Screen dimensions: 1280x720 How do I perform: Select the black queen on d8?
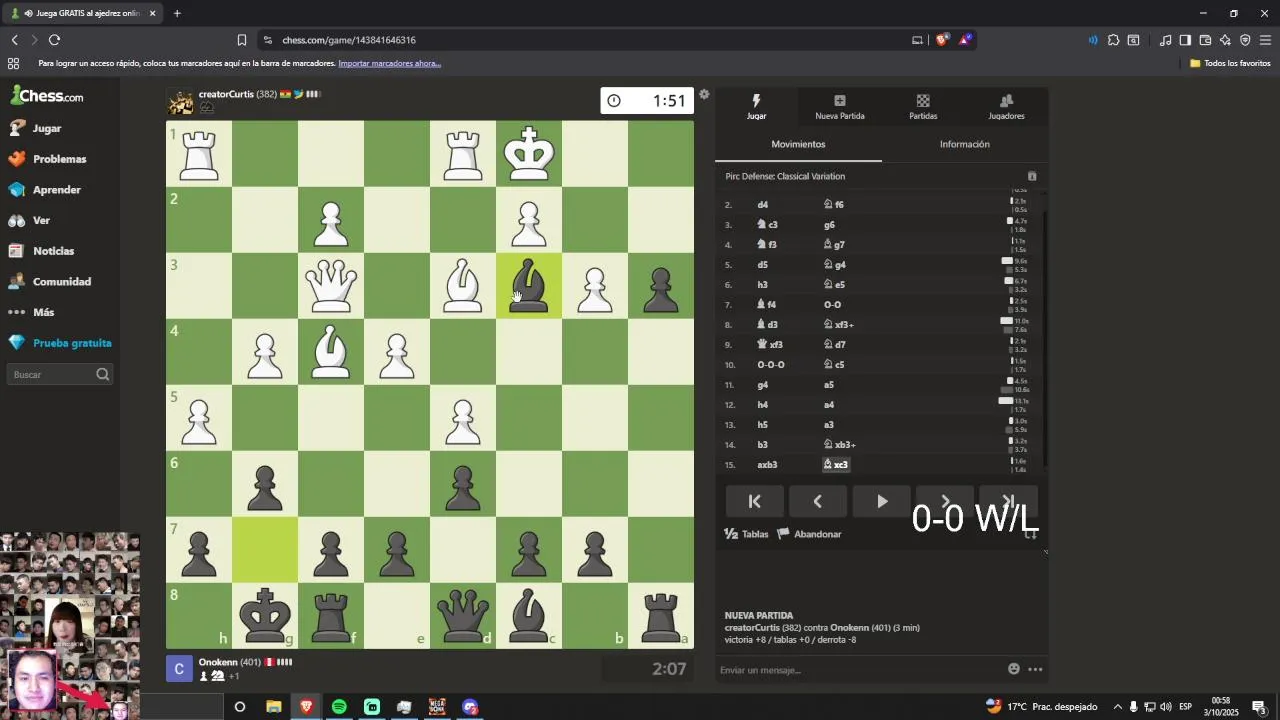(x=463, y=616)
